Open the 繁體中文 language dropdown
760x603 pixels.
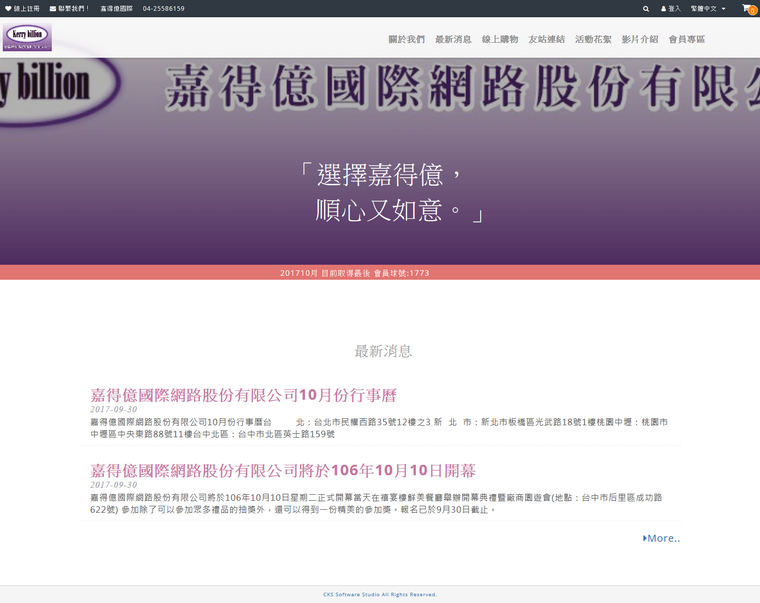coord(708,9)
